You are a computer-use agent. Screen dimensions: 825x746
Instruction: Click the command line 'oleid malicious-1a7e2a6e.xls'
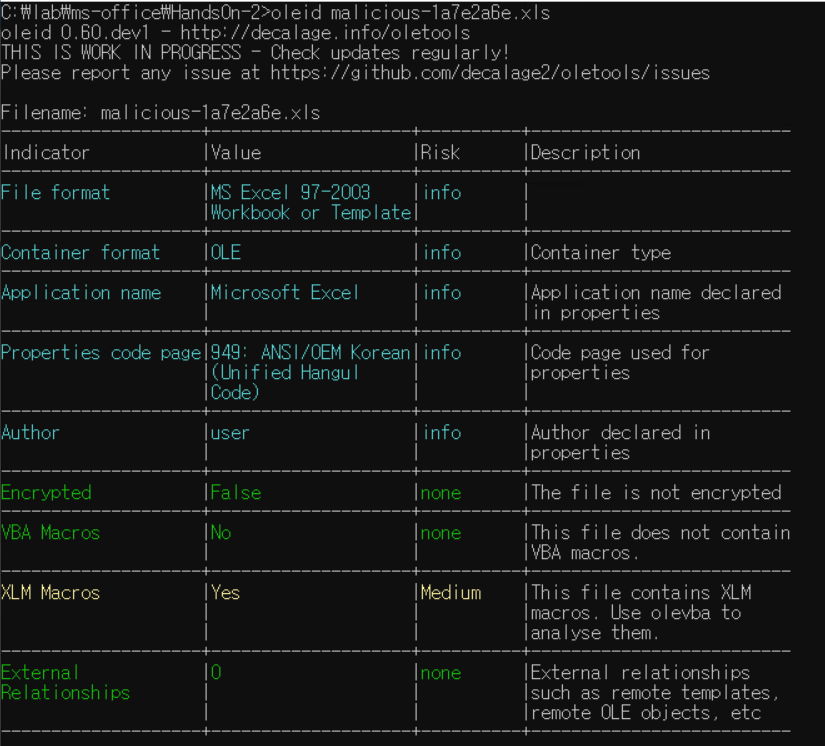click(410, 12)
